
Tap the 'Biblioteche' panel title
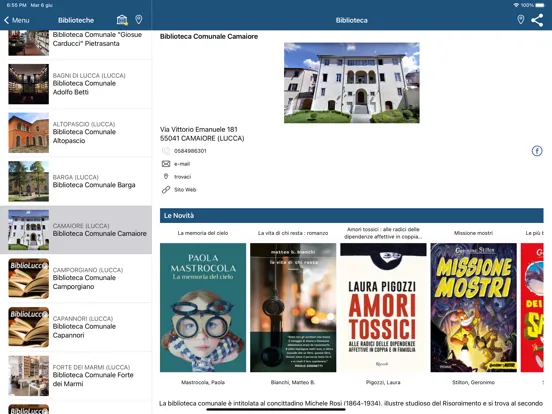76,20
